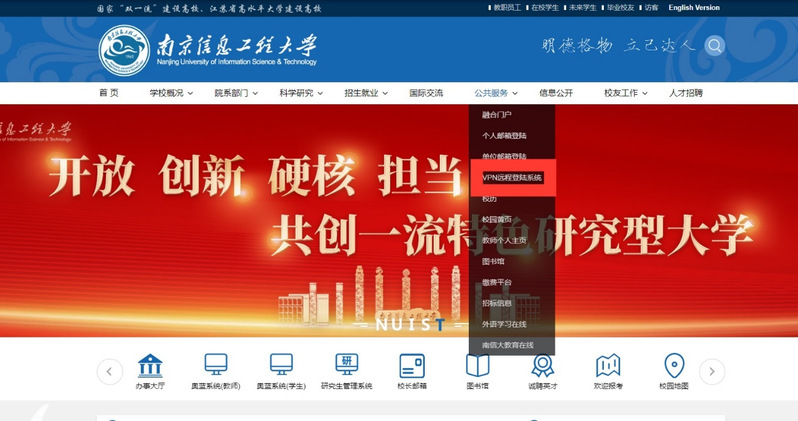798x421 pixels.
Task: Open the 校园地图 location pin icon
Action: point(674,366)
